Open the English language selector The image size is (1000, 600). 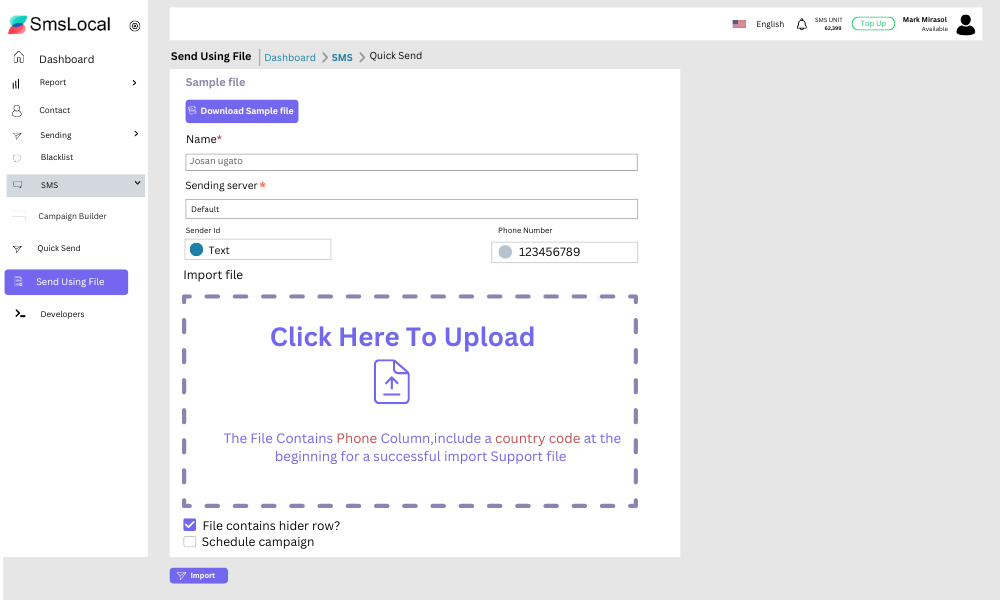click(x=770, y=24)
